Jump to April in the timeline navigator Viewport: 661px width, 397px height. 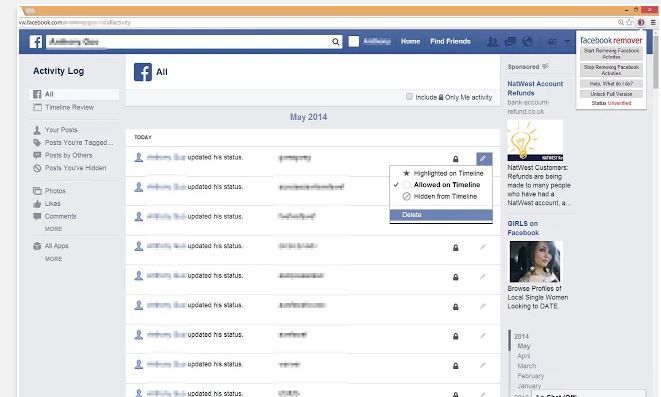(524, 356)
